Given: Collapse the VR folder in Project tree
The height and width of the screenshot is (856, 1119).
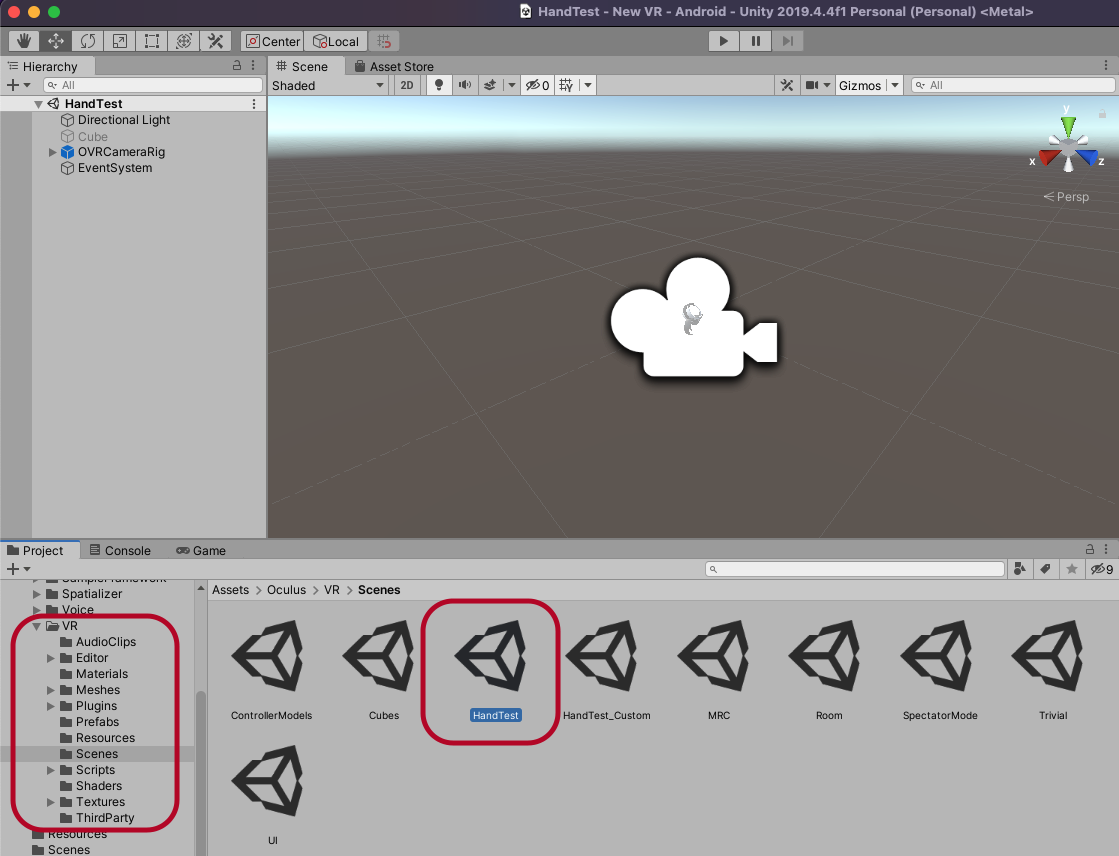Looking at the screenshot, I should pyautogui.click(x=36, y=626).
